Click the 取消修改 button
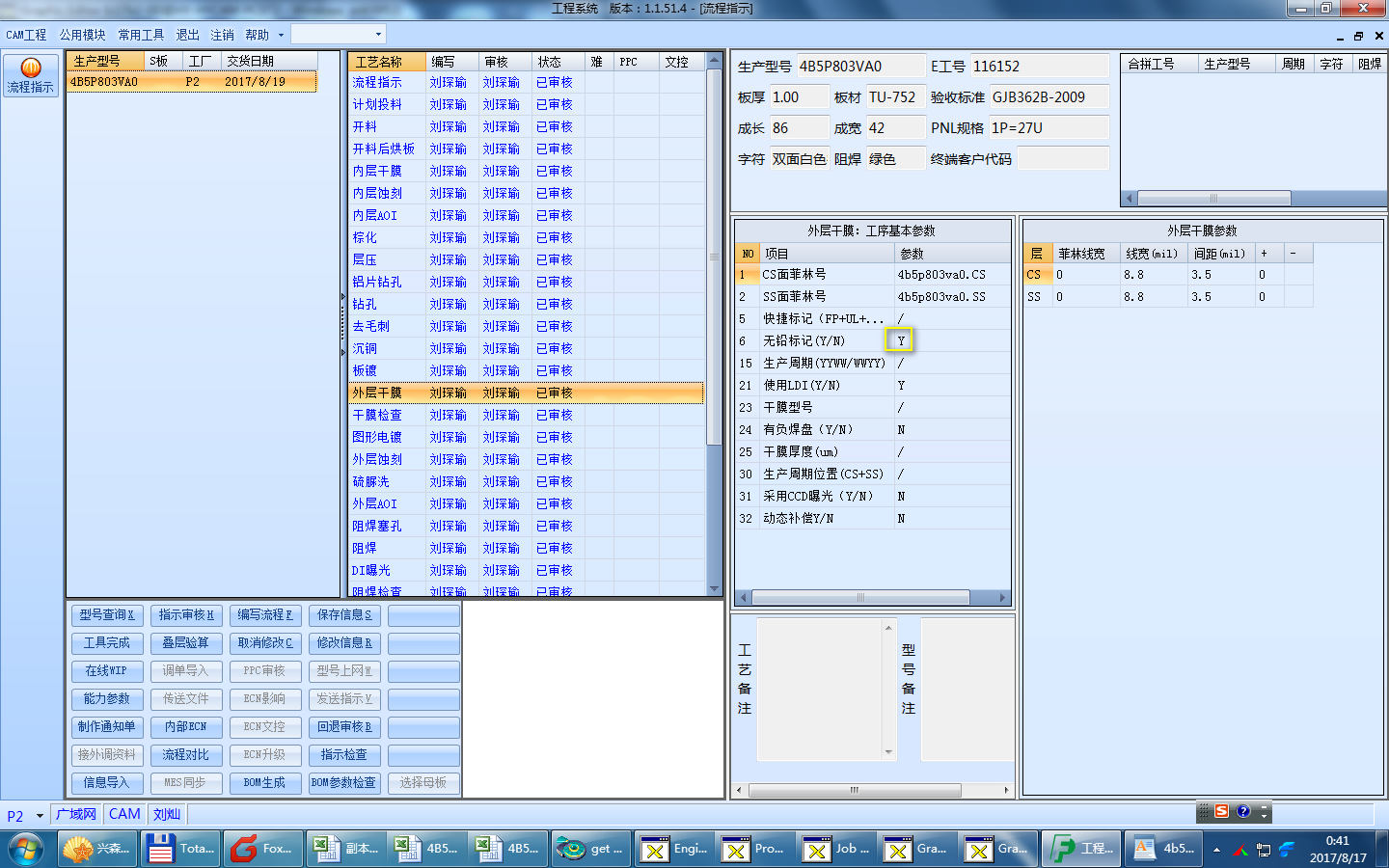The width and height of the screenshot is (1389, 868). (x=265, y=643)
